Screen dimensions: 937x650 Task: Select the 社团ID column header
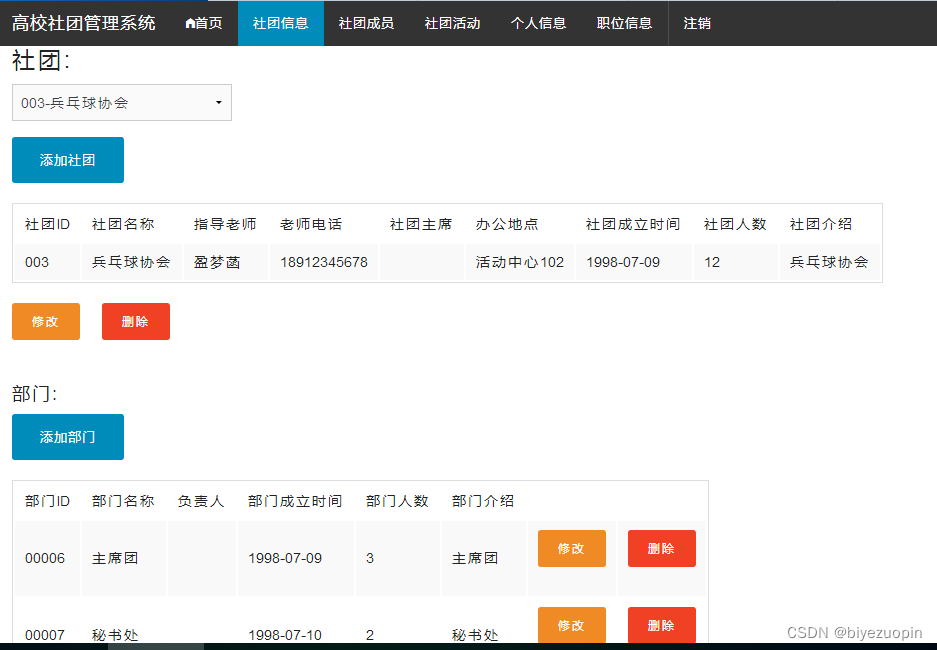pyautogui.click(x=47, y=224)
